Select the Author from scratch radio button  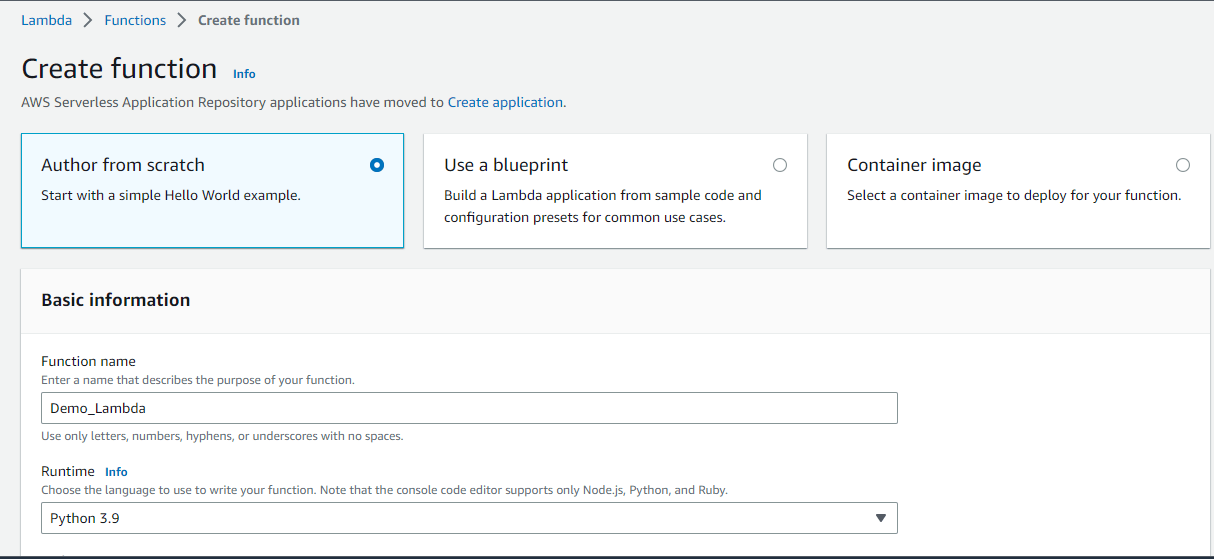[376, 165]
